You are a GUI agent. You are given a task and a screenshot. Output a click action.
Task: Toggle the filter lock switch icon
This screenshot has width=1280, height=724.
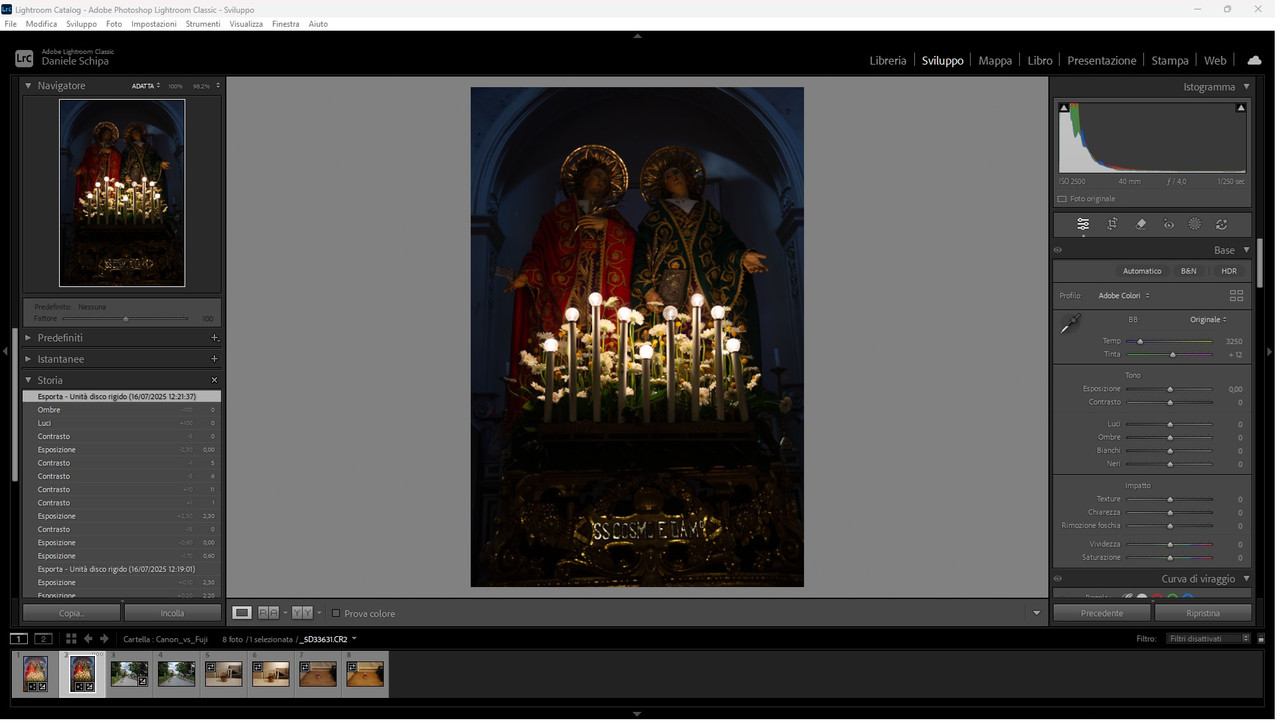[x=1261, y=639]
